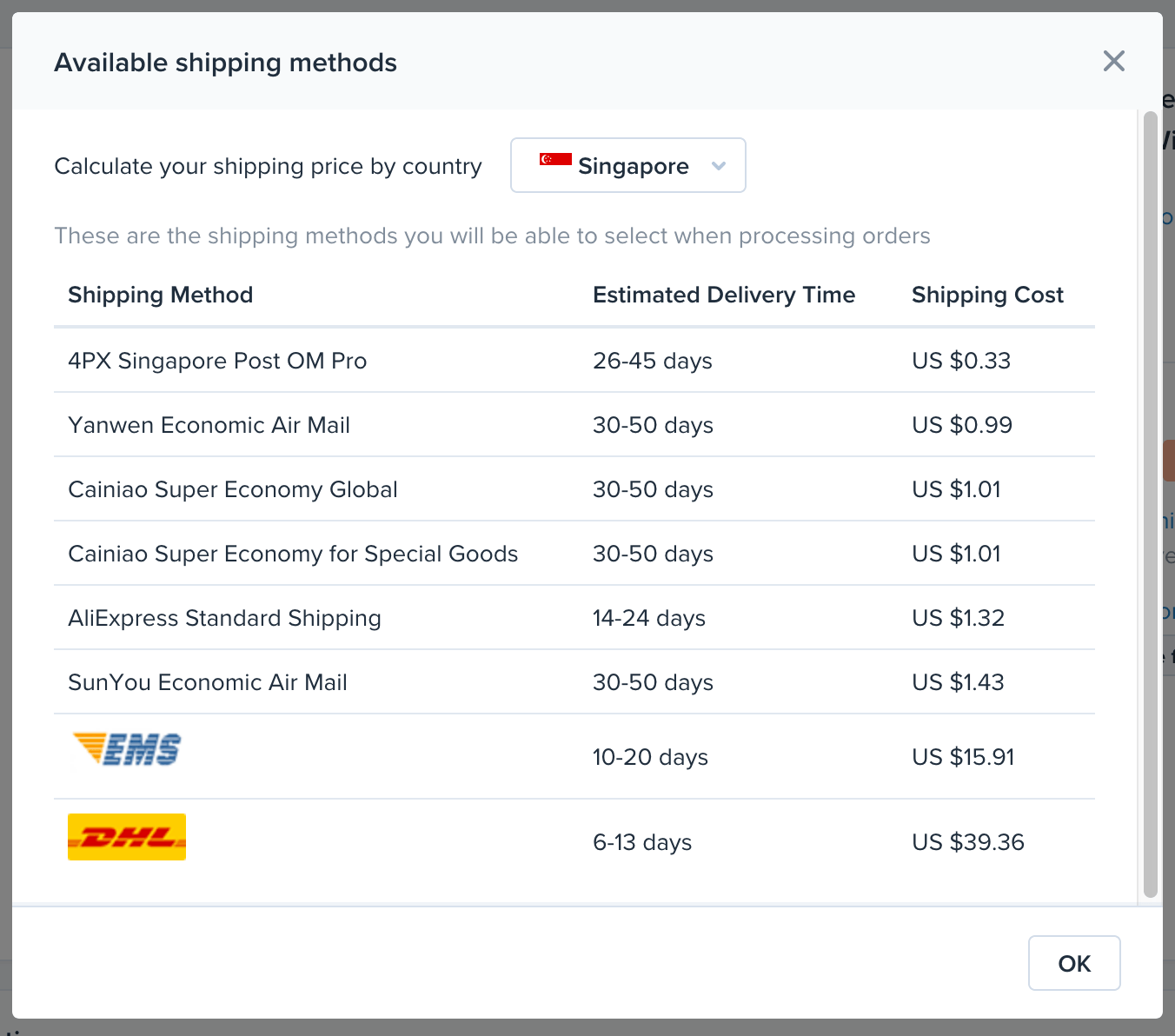This screenshot has height=1036, width=1175.
Task: Choose SunYou Economic Air Mail
Action: (208, 682)
